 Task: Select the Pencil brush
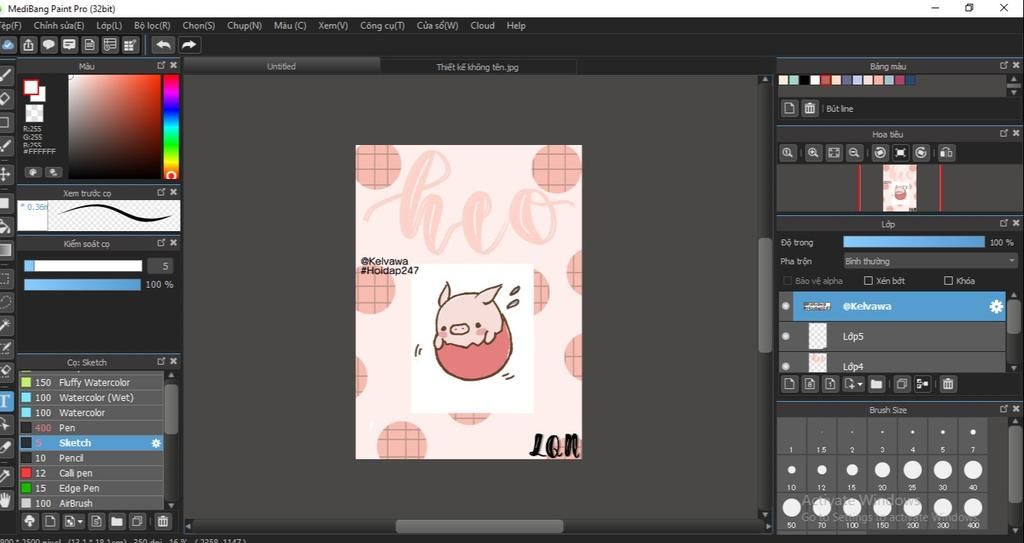click(91, 458)
